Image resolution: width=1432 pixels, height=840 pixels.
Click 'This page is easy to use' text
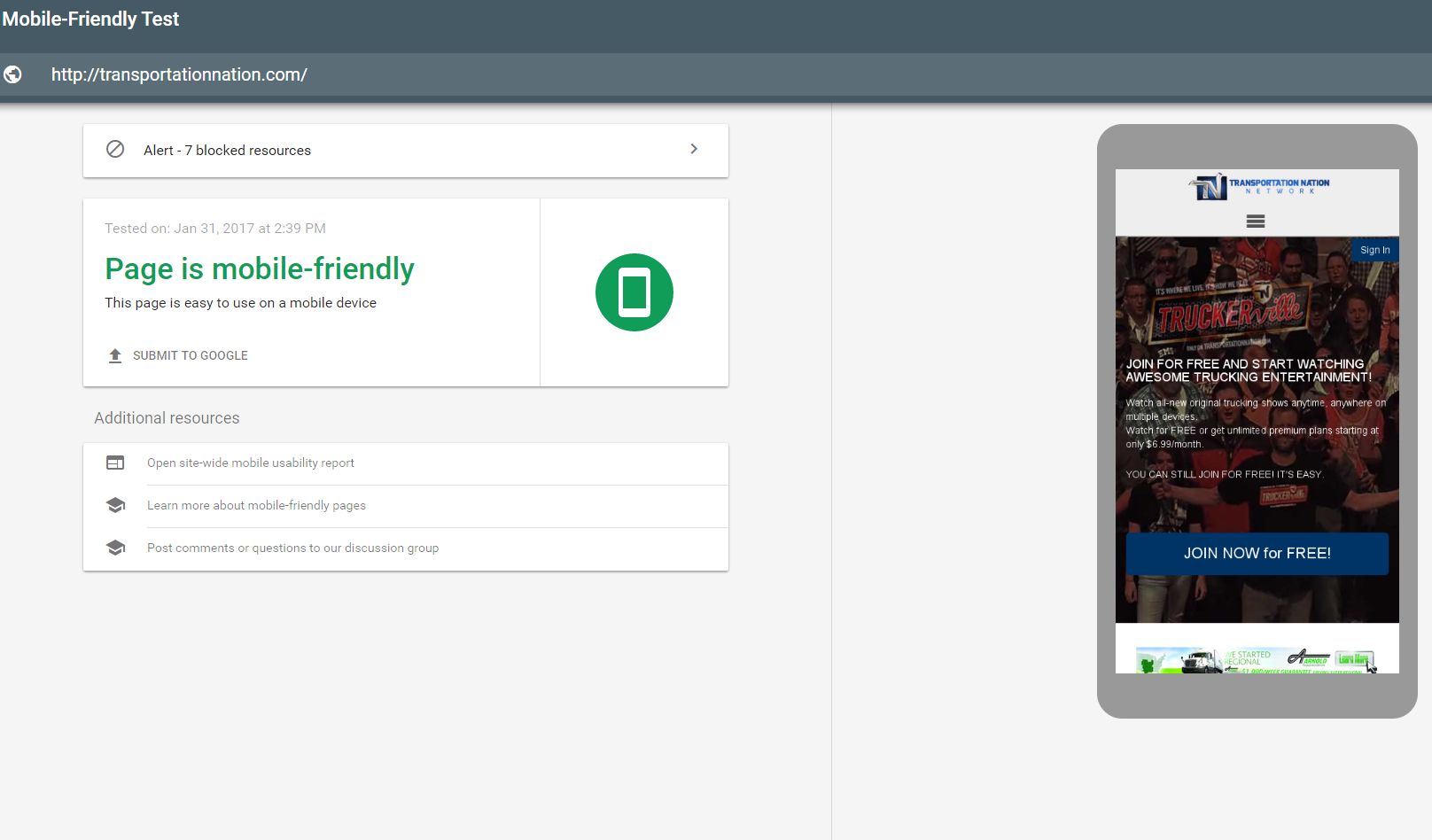[240, 303]
